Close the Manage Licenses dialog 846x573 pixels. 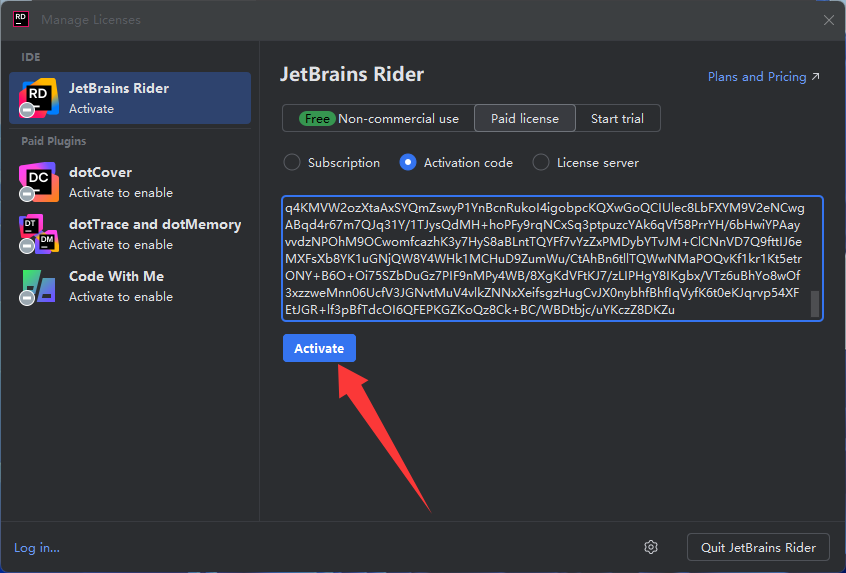pos(829,20)
